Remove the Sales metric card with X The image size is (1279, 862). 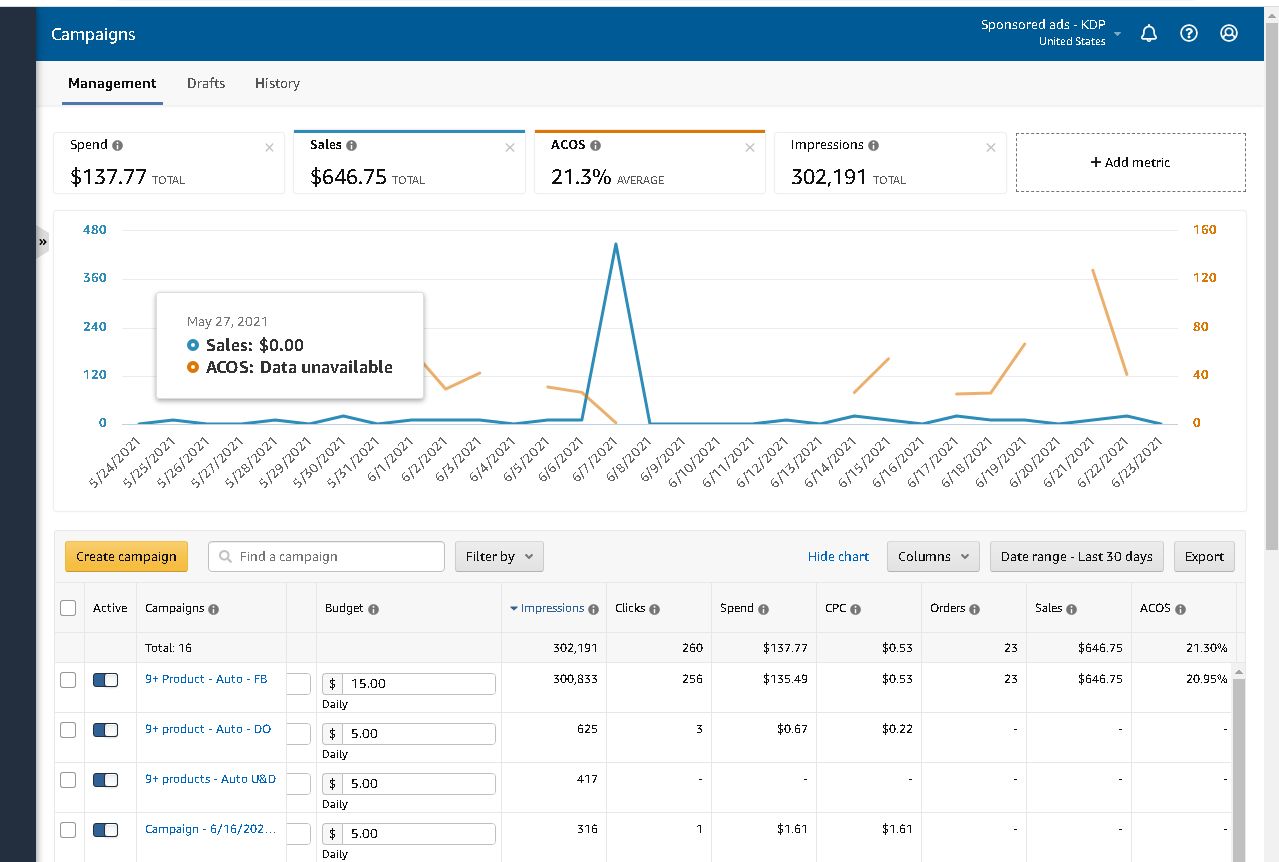510,148
